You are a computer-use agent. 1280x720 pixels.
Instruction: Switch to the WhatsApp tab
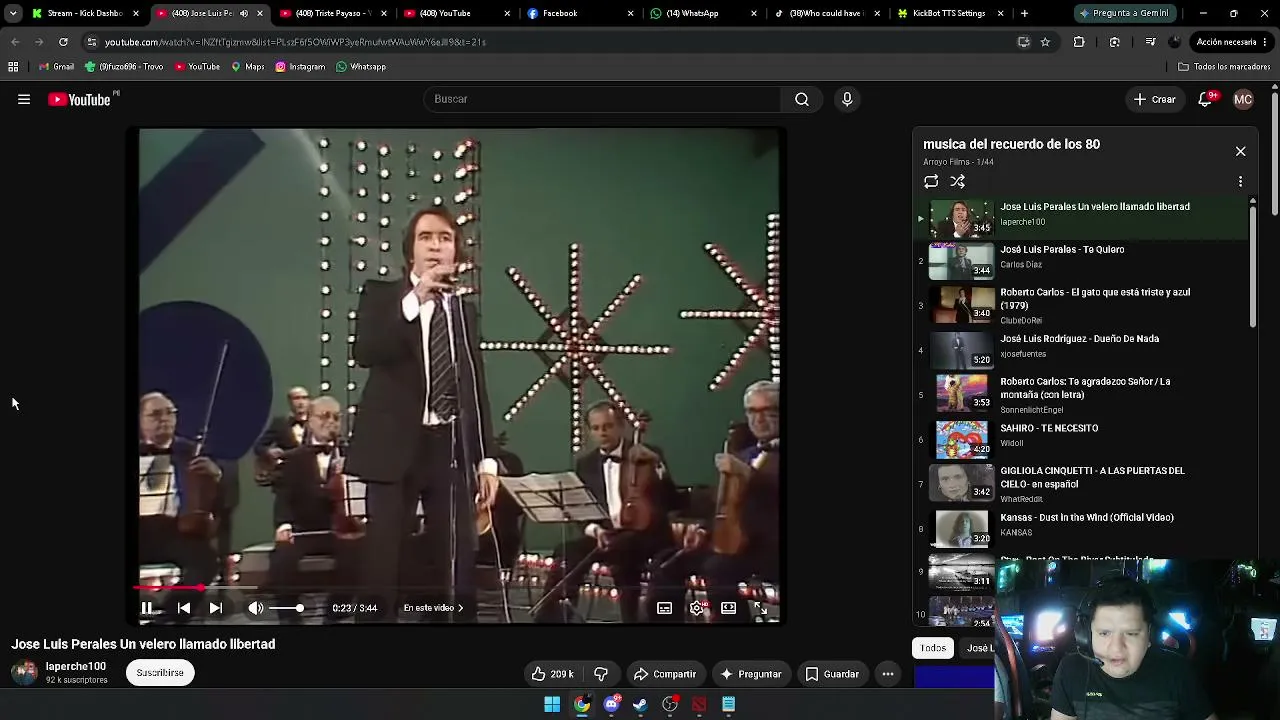(704, 14)
